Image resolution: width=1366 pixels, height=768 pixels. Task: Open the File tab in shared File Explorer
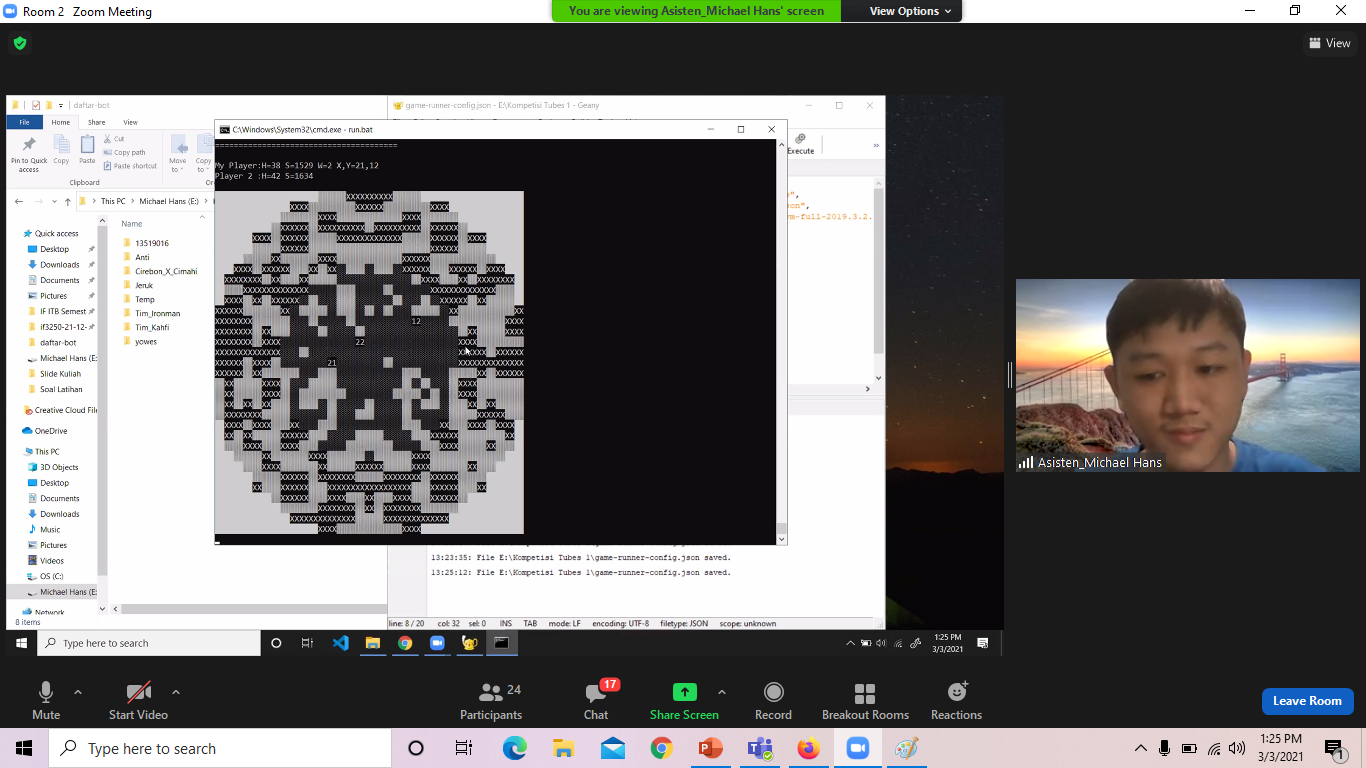[x=24, y=122]
